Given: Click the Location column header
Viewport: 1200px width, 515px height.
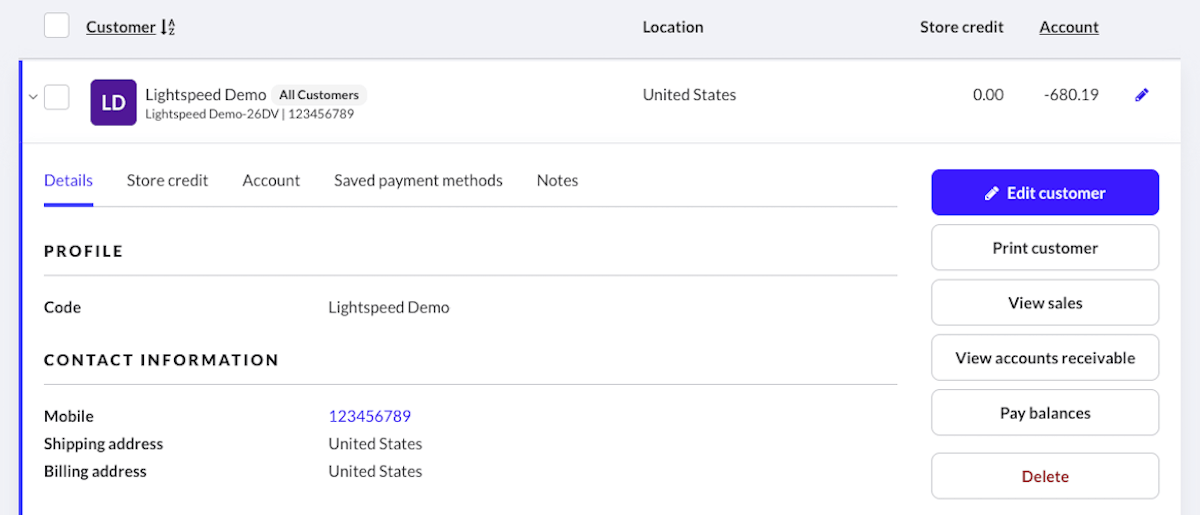Looking at the screenshot, I should (x=673, y=27).
